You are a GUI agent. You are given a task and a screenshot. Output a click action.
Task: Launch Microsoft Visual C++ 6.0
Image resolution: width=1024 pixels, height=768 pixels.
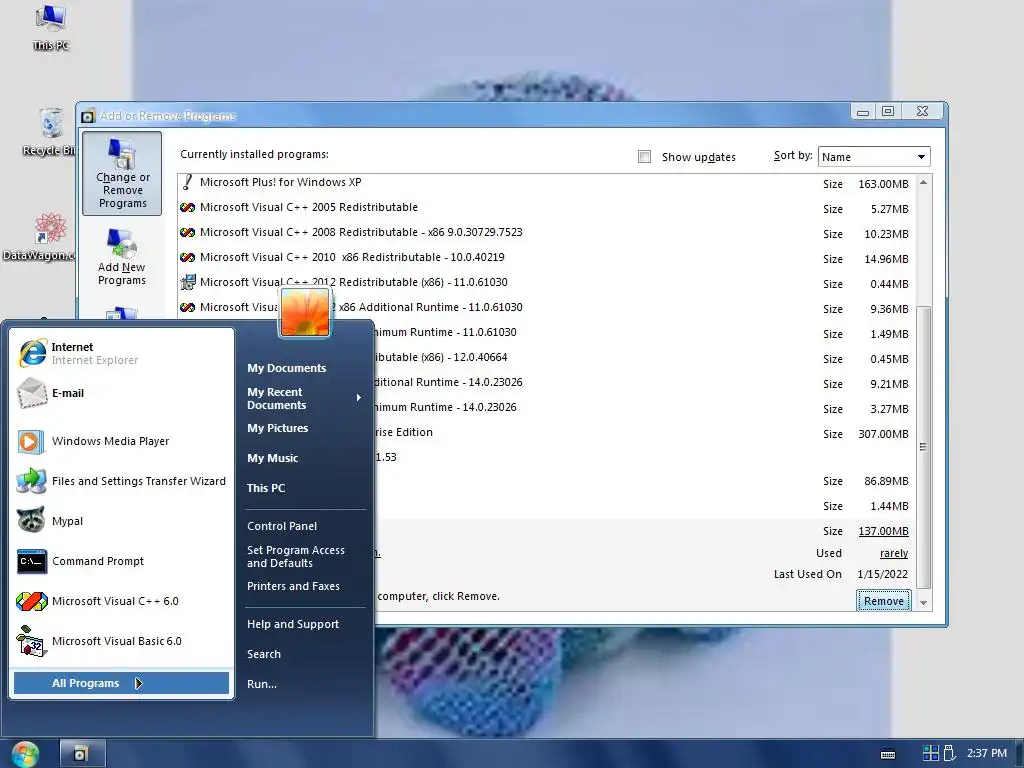pos(121,601)
